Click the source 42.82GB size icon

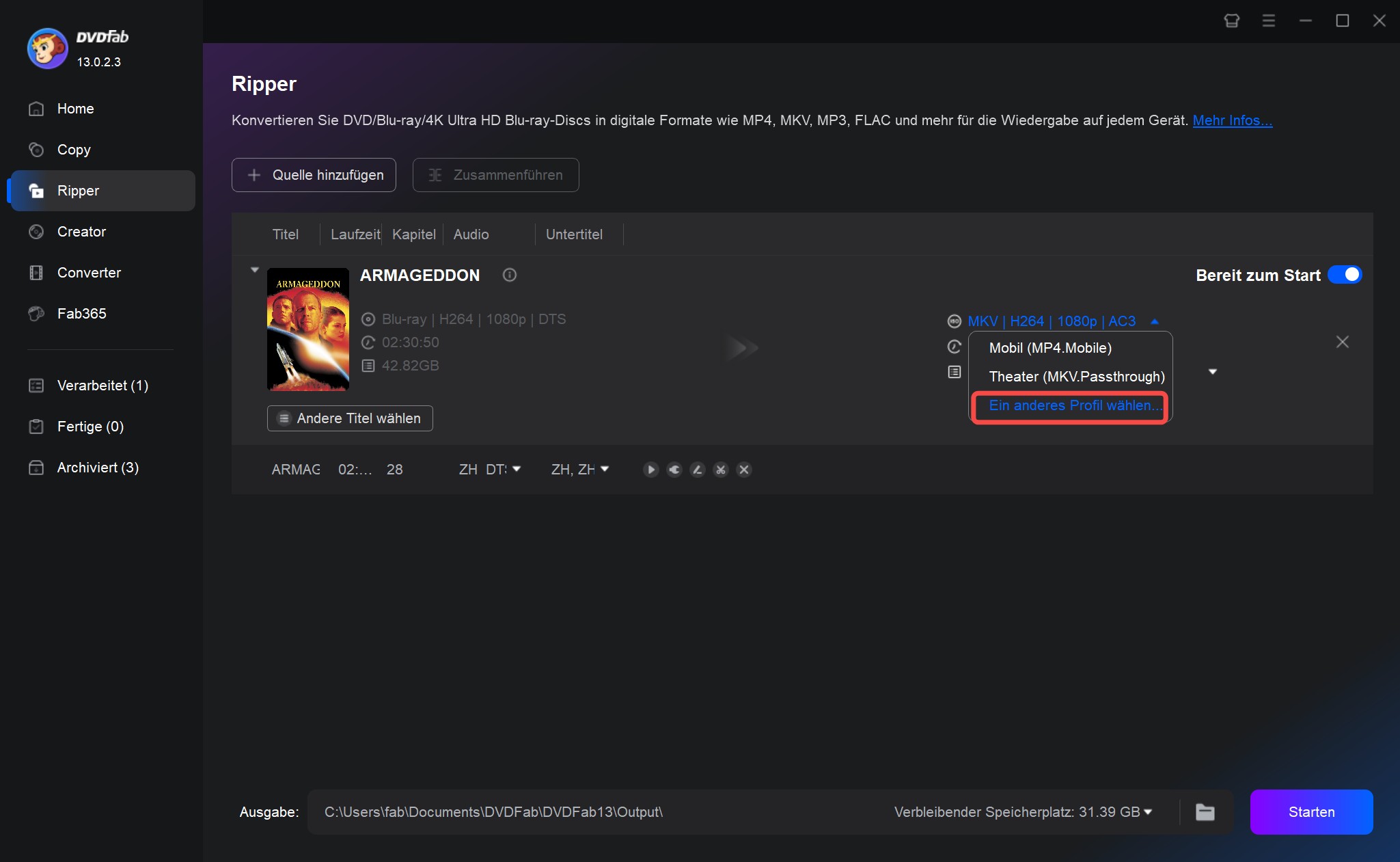(x=368, y=366)
